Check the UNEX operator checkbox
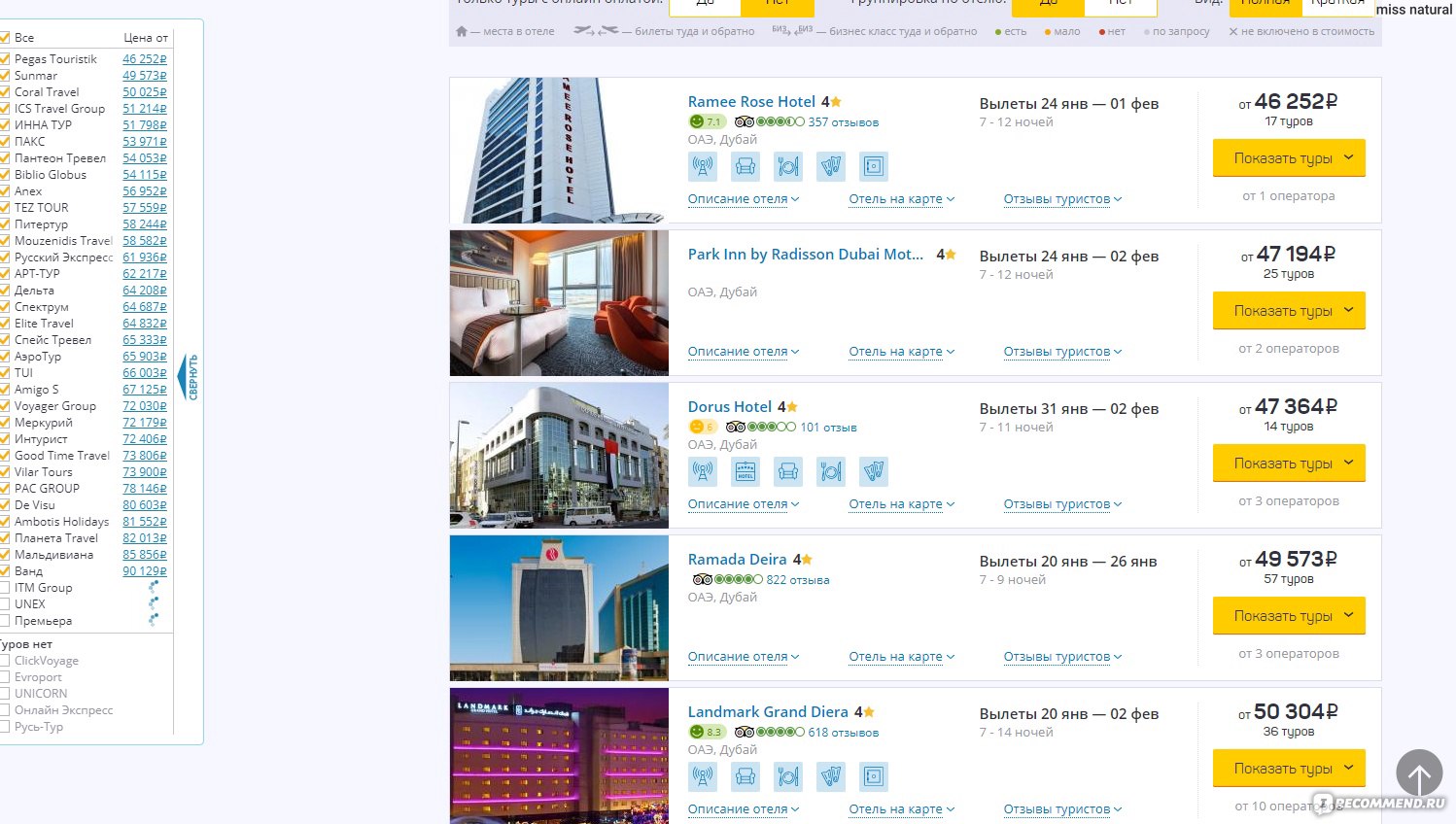This screenshot has height=824, width=1456. (x=5, y=603)
